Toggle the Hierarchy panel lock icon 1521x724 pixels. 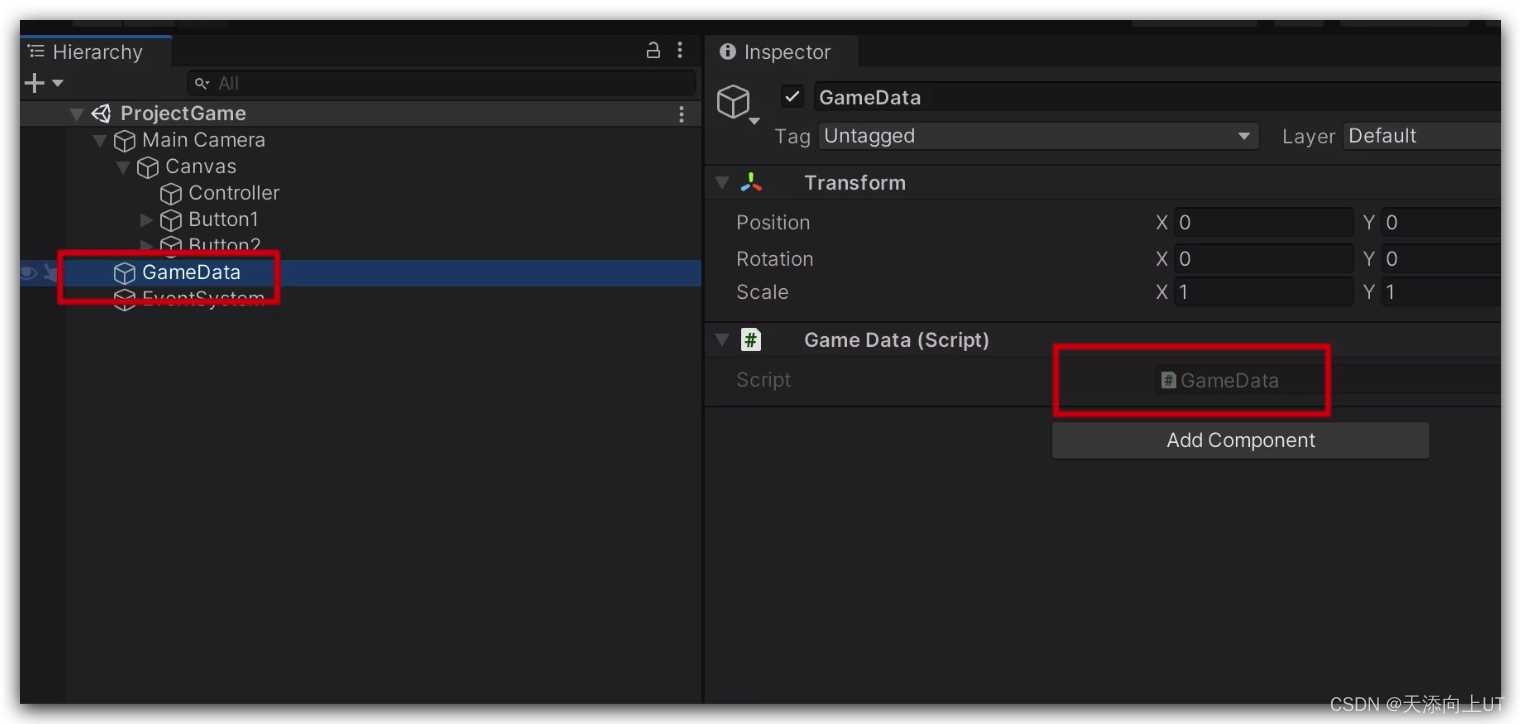click(653, 50)
